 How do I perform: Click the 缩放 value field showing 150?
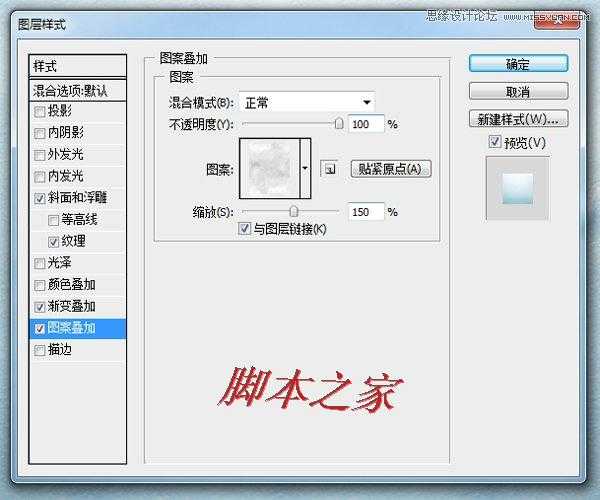tap(366, 212)
